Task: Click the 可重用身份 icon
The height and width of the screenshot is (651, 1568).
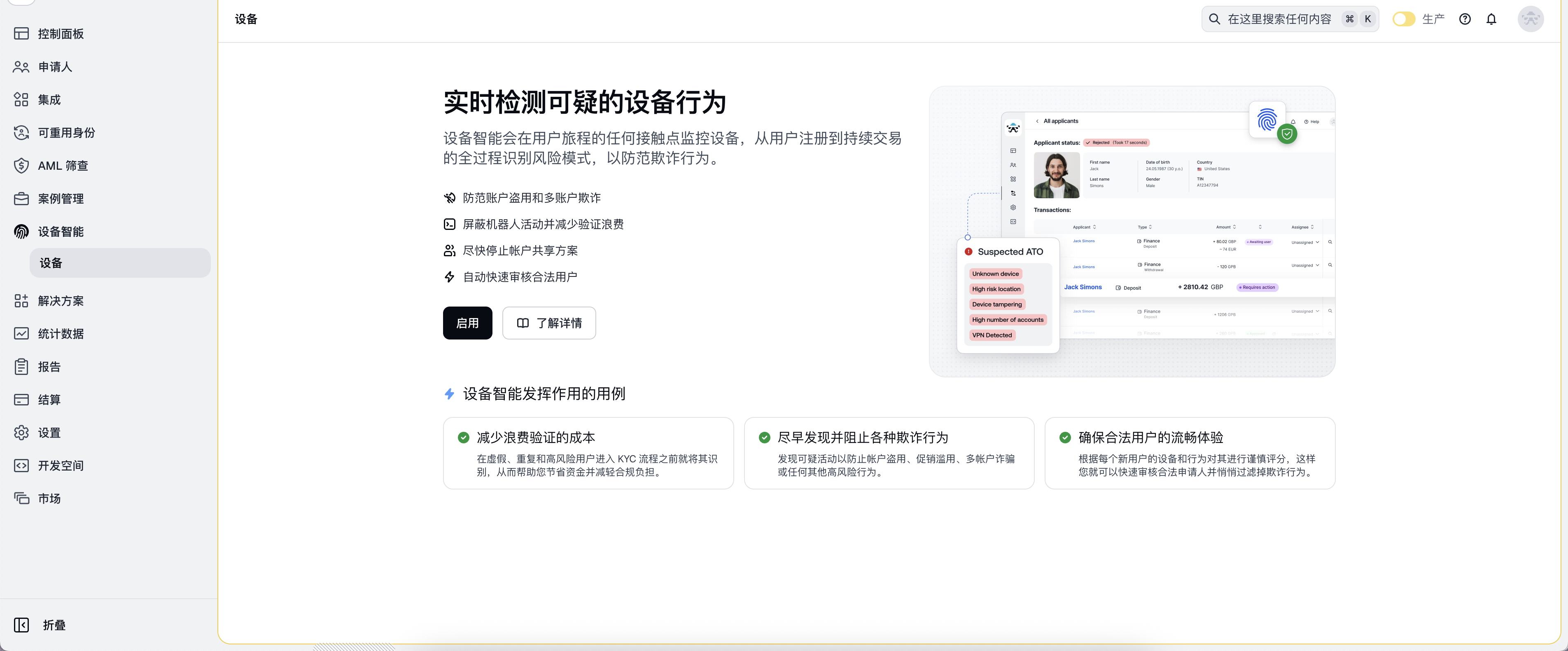Action: (x=21, y=132)
